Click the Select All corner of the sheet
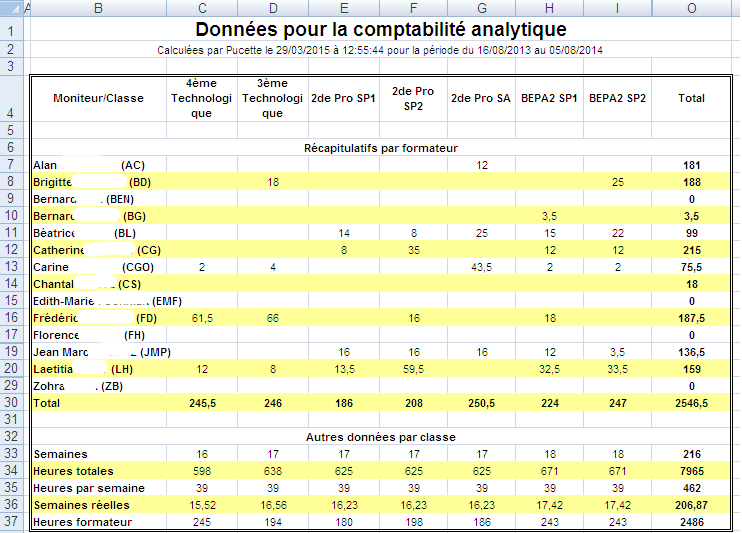The height and width of the screenshot is (533, 742). click(9, 8)
